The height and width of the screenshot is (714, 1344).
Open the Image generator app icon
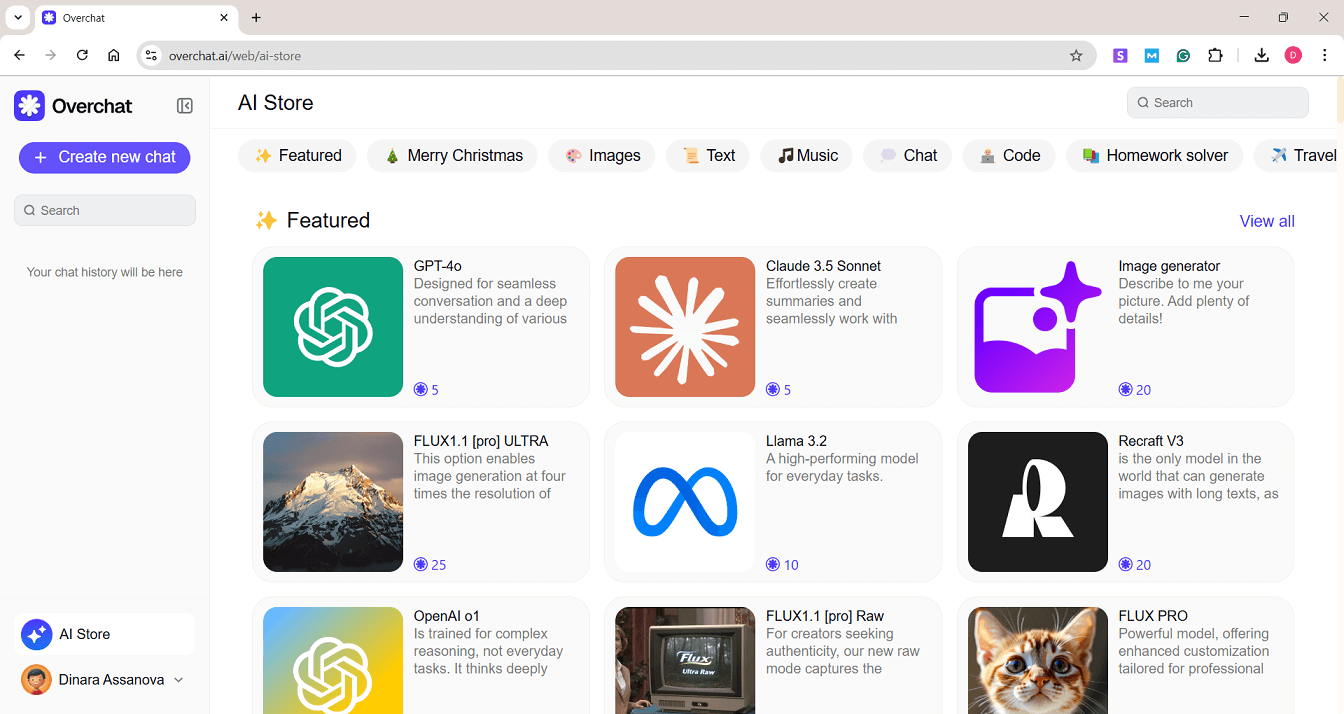1037,327
